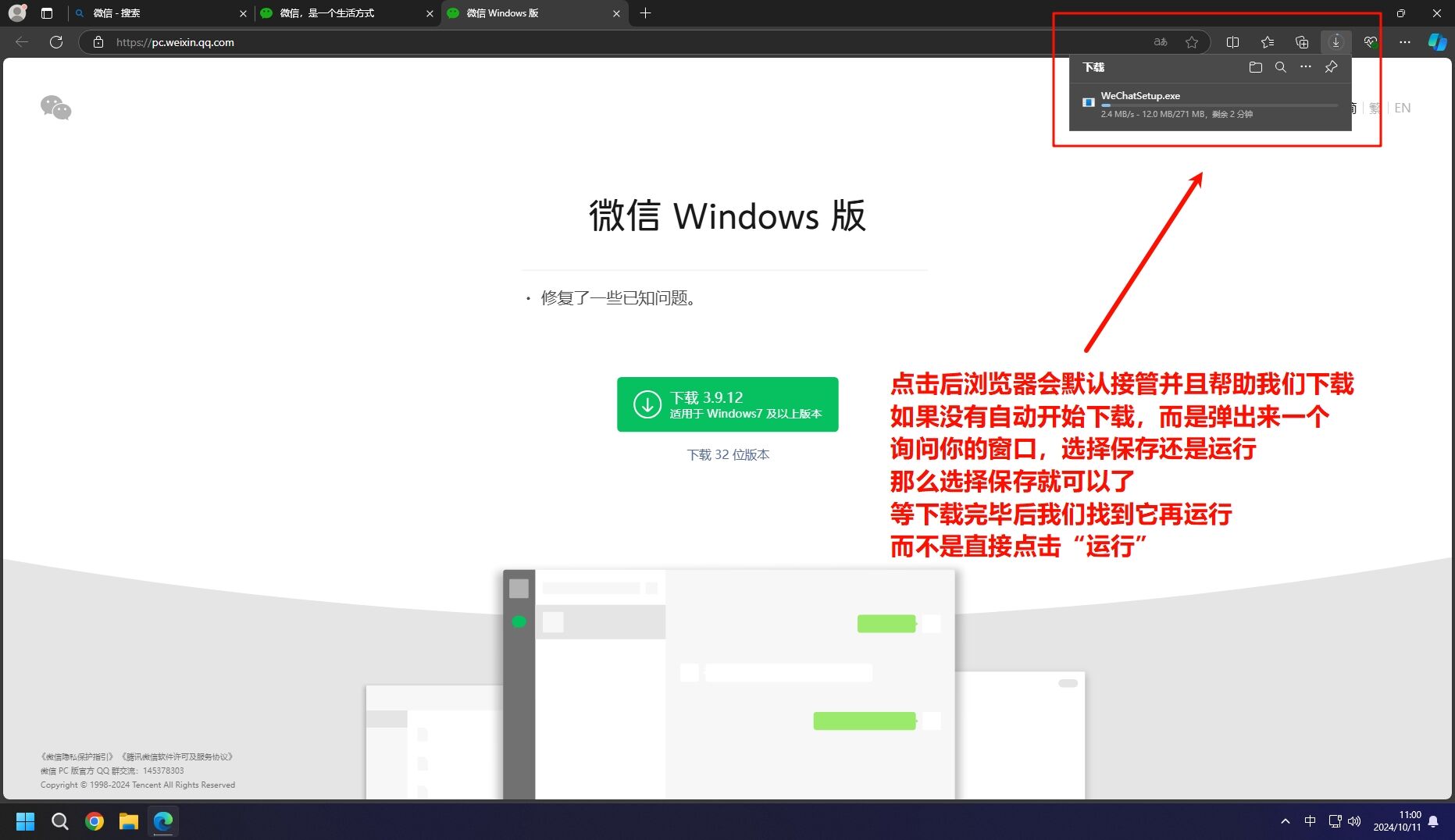Open Edge settings and more menu
This screenshot has width=1455, height=840.
pyautogui.click(x=1404, y=42)
